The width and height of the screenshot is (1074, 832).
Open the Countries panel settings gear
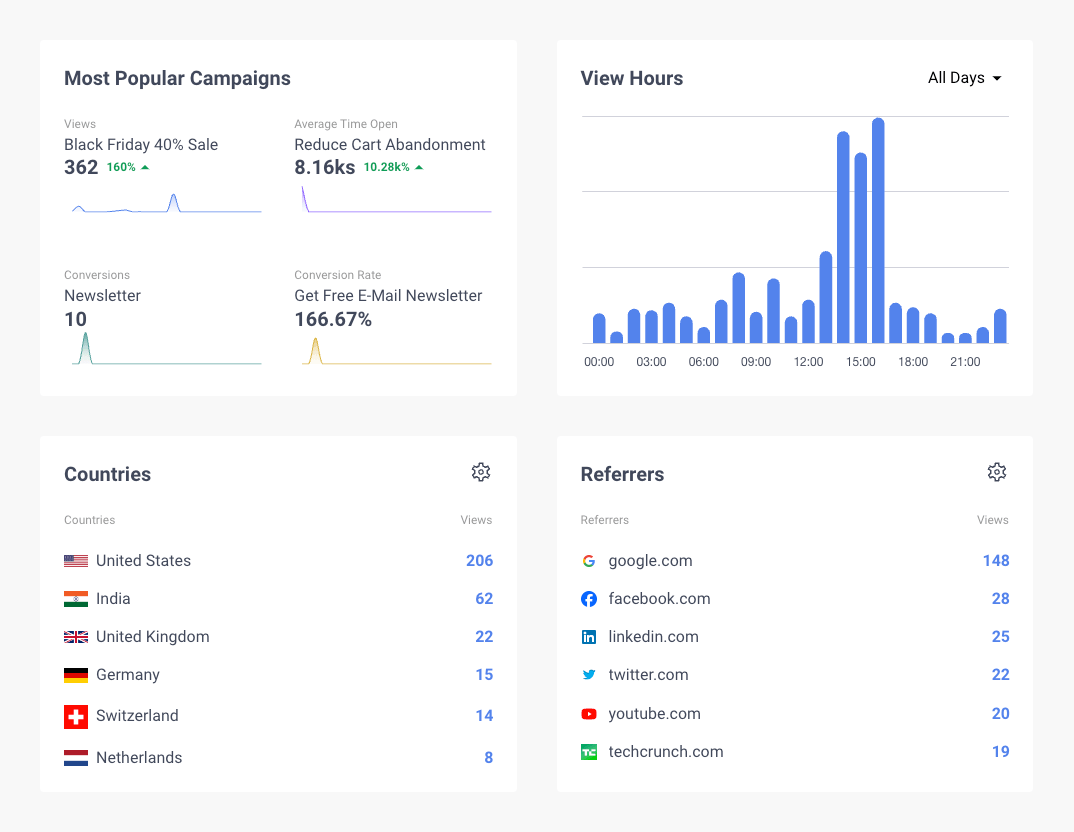click(481, 472)
